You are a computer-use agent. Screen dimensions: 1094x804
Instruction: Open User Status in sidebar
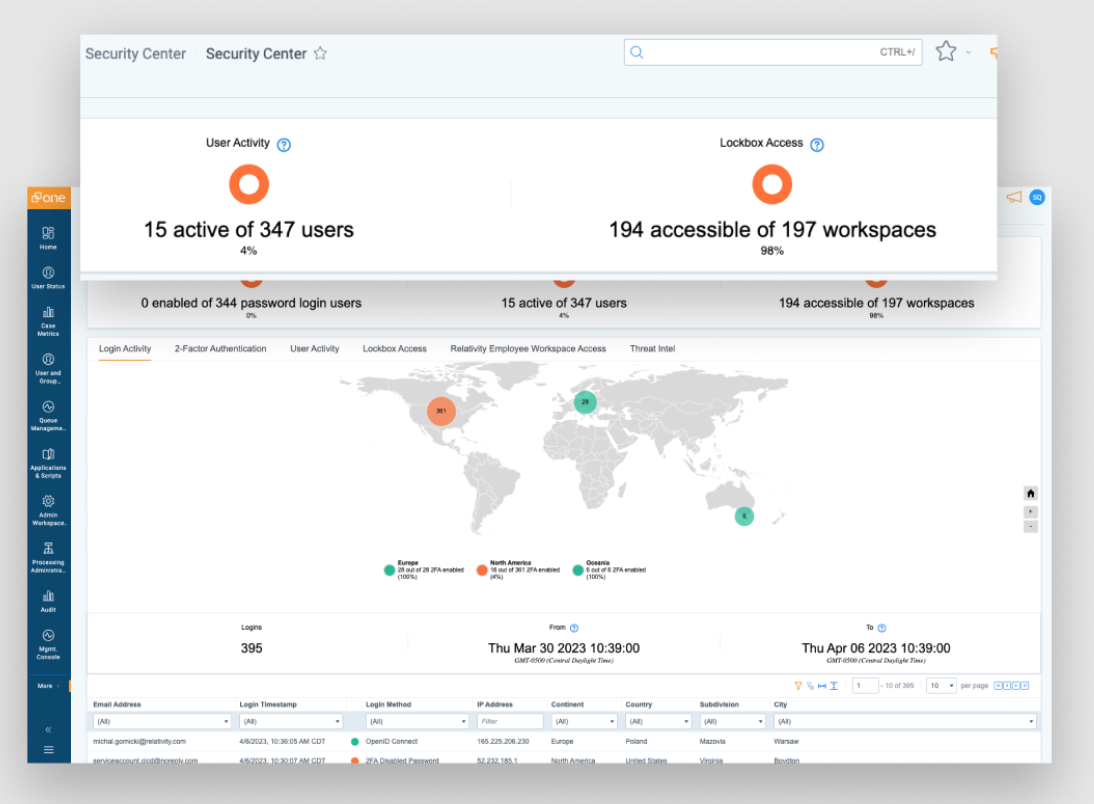tap(48, 277)
